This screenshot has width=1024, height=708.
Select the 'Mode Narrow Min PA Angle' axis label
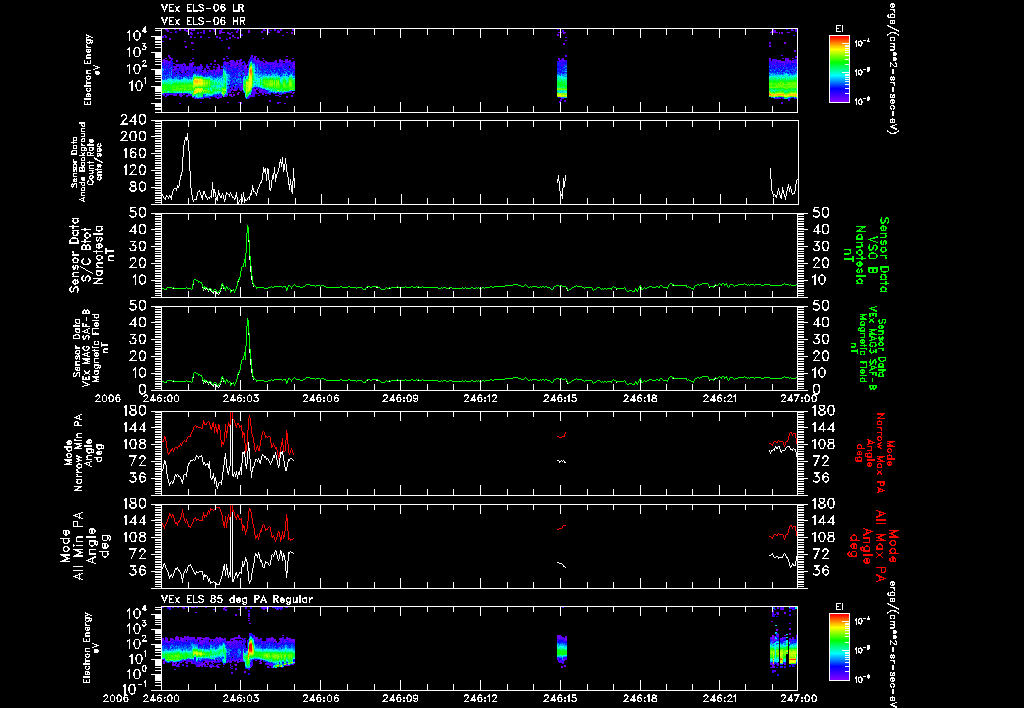[84, 451]
